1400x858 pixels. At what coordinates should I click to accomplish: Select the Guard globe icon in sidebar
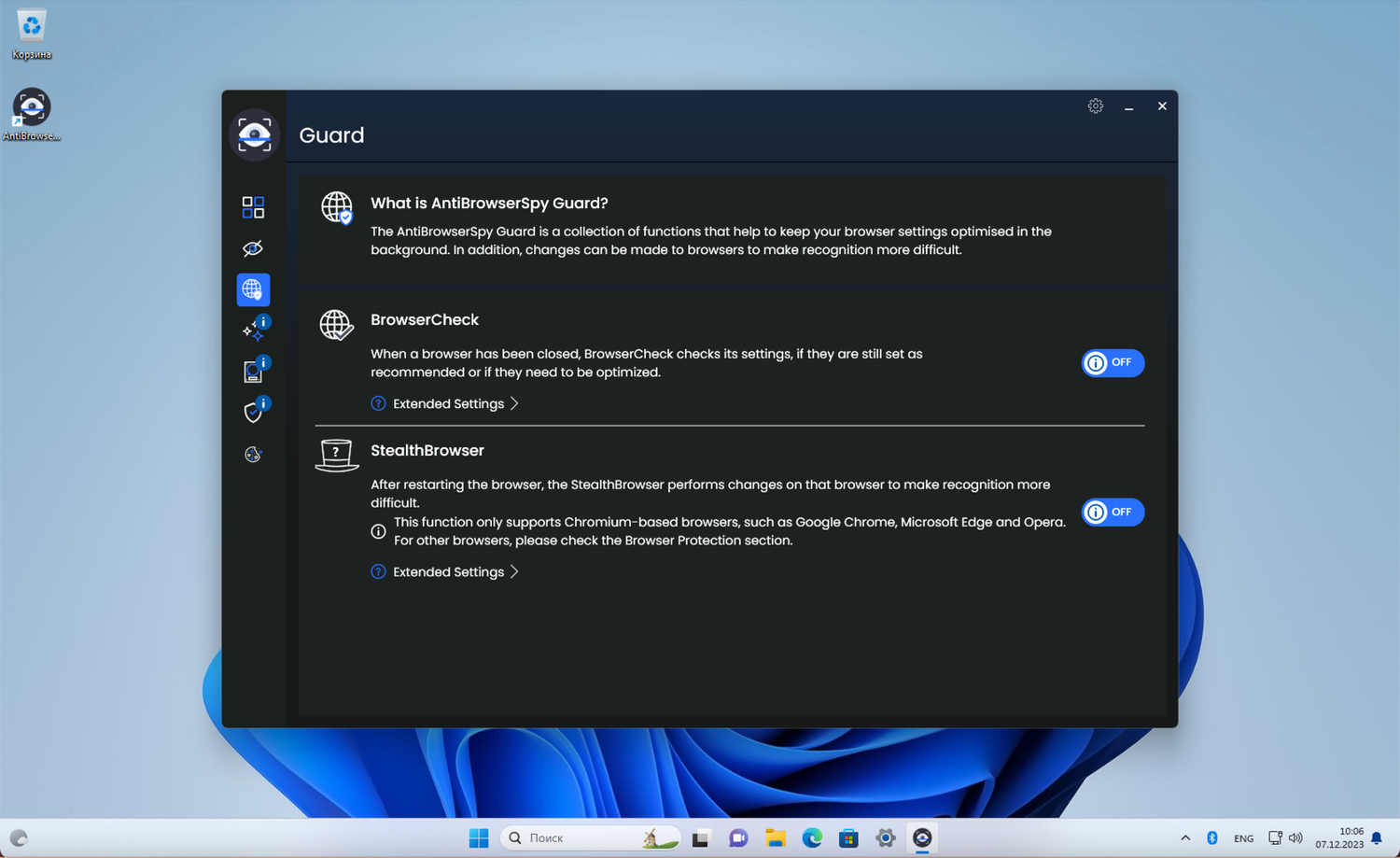click(x=253, y=289)
